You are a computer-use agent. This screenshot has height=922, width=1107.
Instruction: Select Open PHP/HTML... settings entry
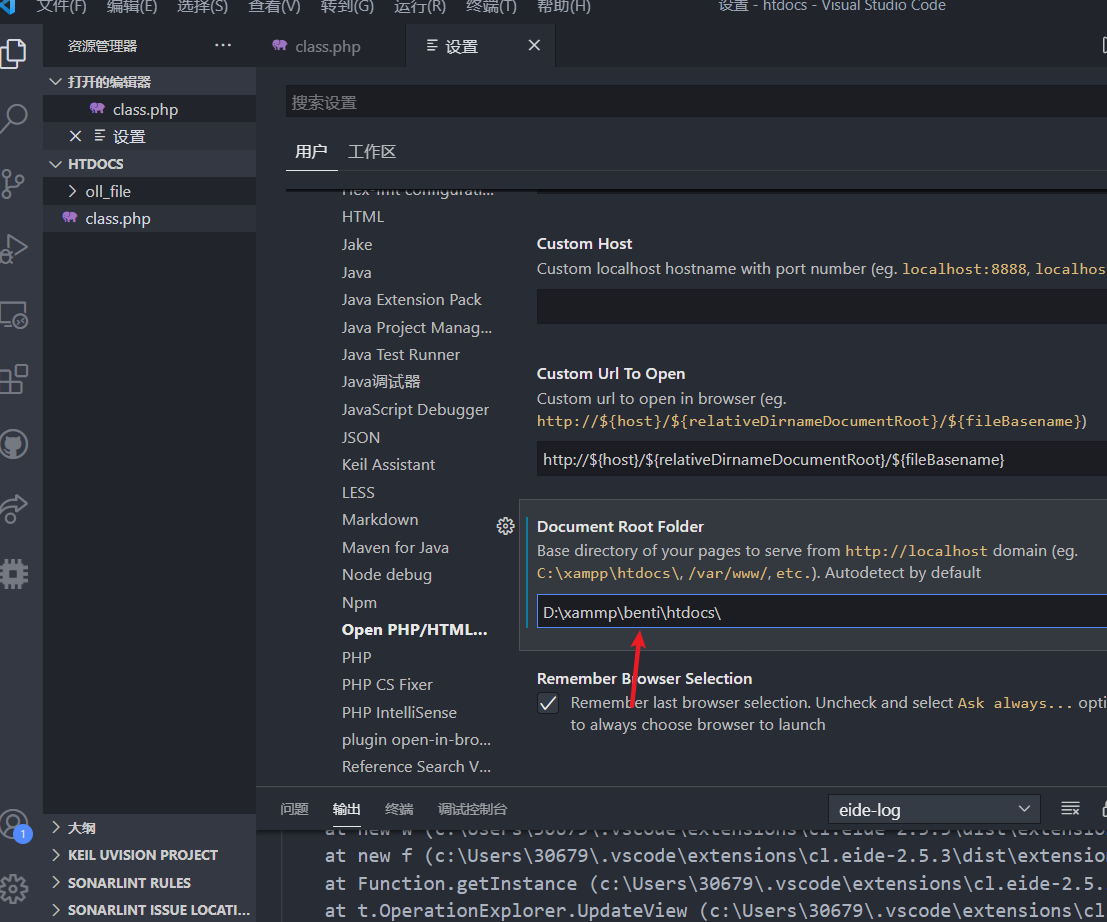414,630
